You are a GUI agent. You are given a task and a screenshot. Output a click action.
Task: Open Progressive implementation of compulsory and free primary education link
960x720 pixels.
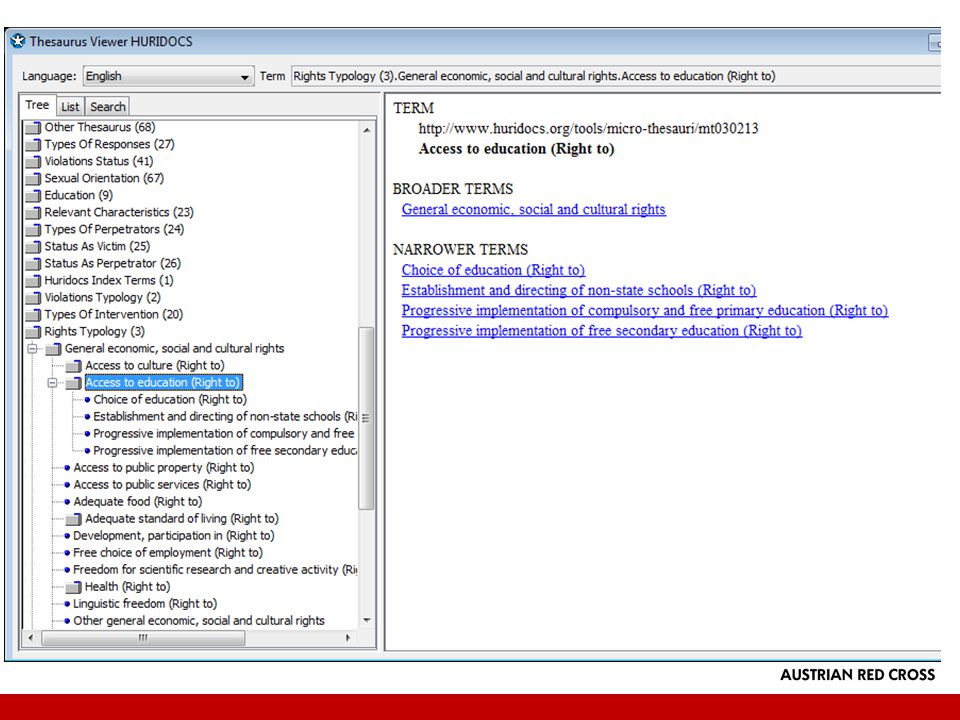pos(645,310)
